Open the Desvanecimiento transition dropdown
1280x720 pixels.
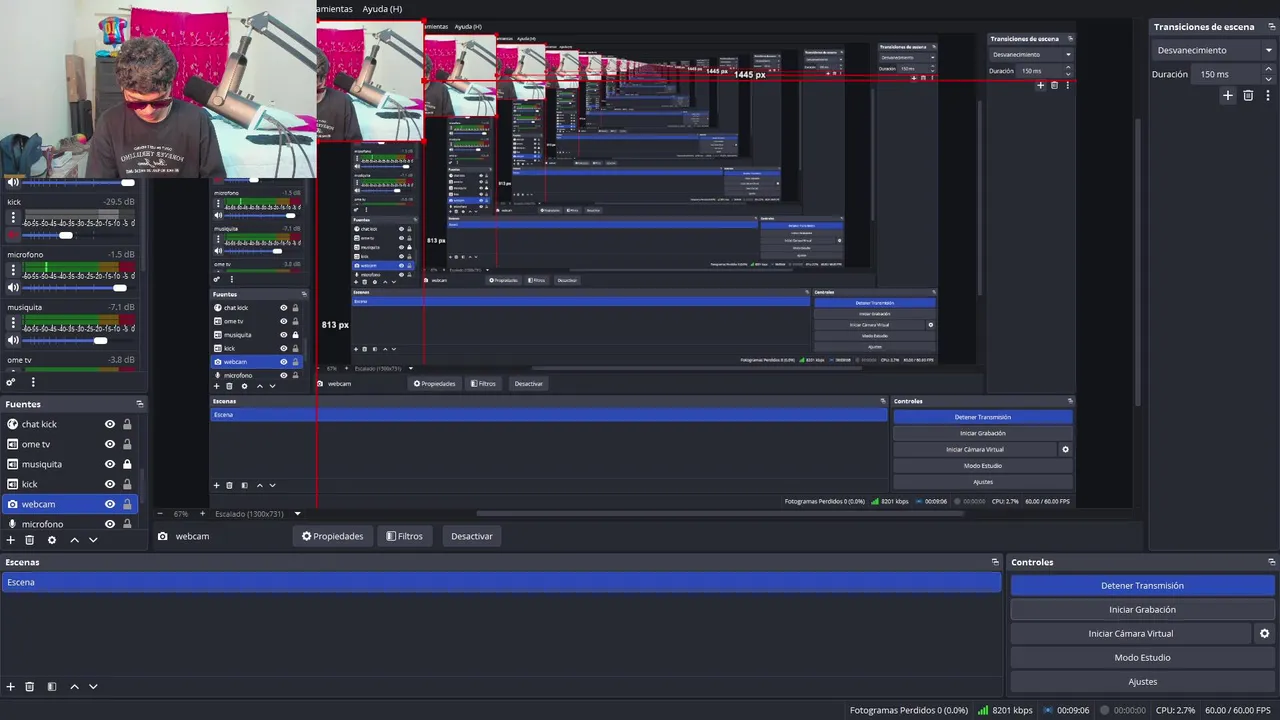pos(1213,50)
